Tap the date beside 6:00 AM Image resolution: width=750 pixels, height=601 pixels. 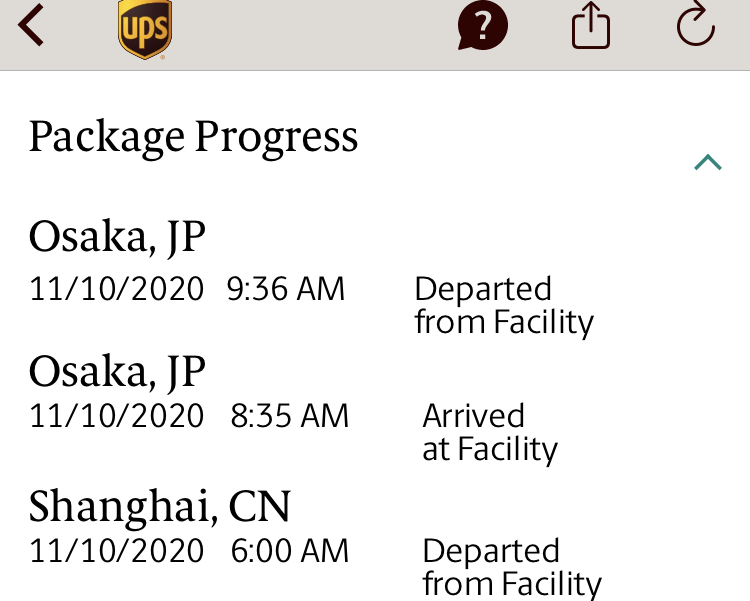(x=116, y=550)
